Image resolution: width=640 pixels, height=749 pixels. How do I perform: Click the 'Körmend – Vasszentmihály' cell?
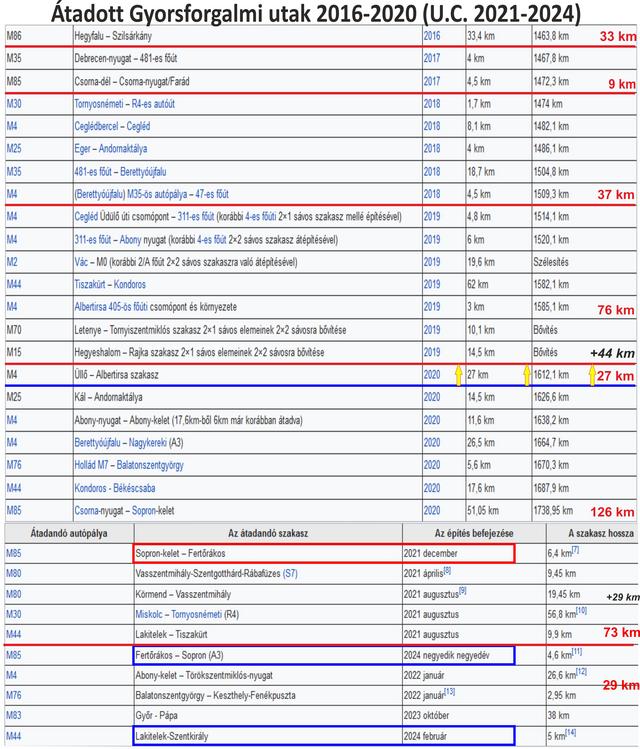tap(268, 594)
